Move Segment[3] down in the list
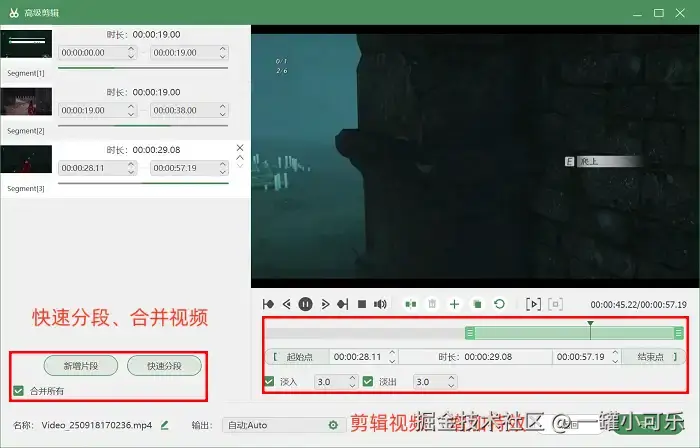The width and height of the screenshot is (700, 448). click(x=240, y=166)
